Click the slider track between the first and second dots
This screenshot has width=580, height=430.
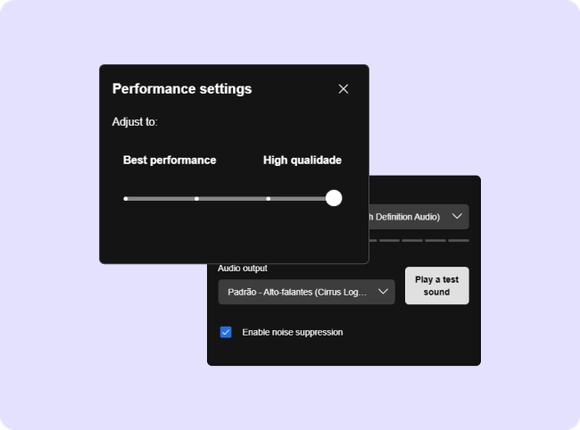pyautogui.click(x=161, y=199)
